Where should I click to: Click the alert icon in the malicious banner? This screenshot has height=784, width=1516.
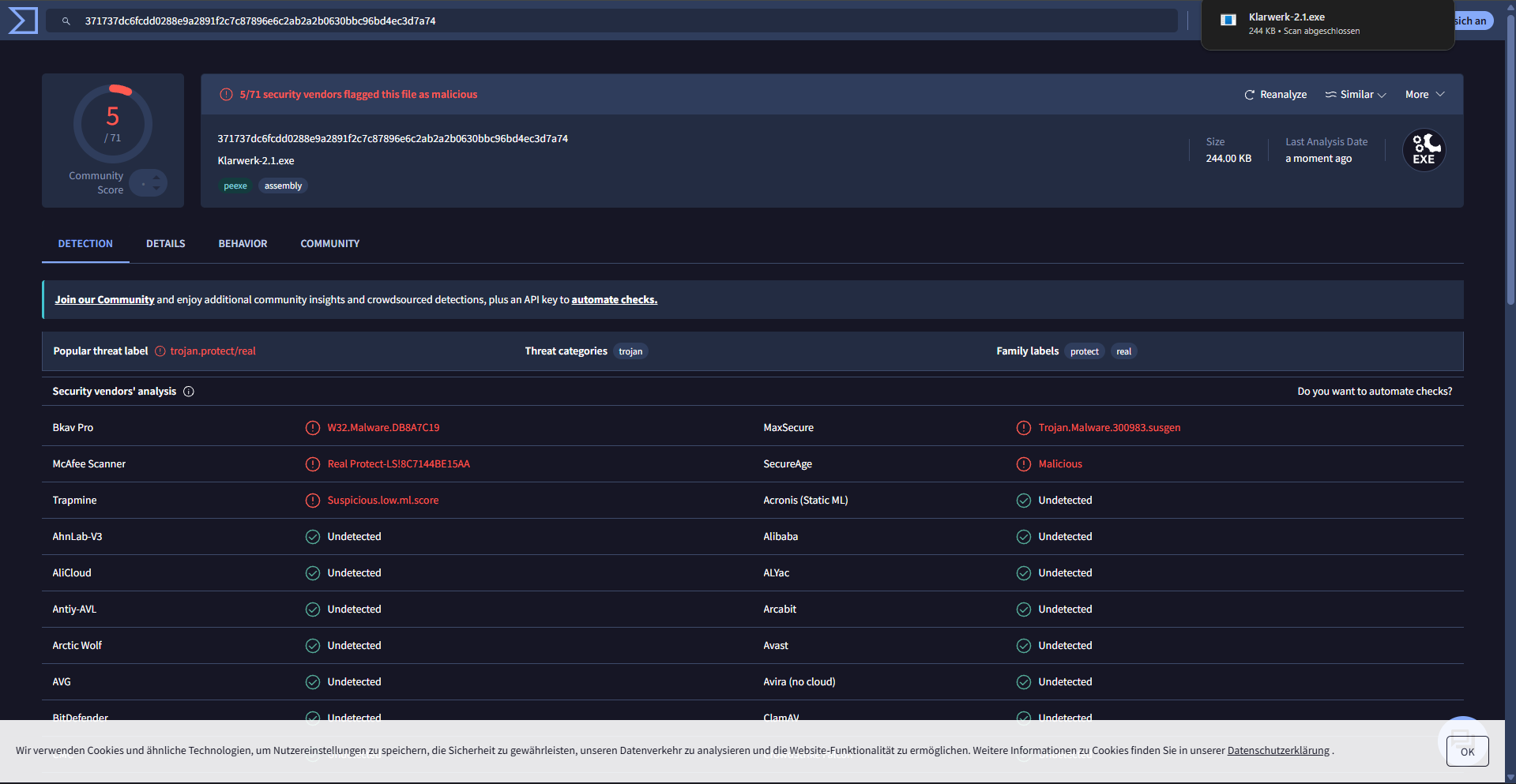226,95
